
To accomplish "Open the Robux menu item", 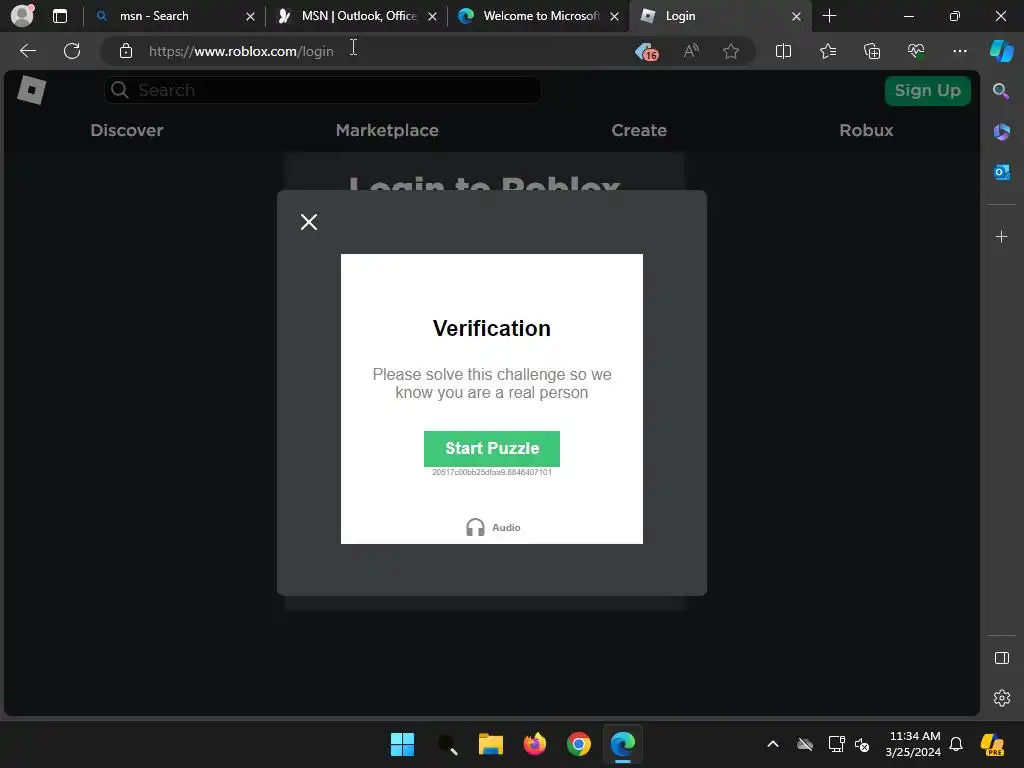I will [x=866, y=130].
